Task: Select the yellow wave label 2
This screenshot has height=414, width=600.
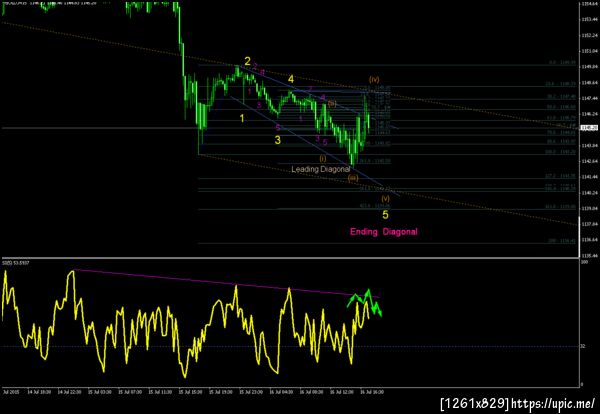Action: (x=248, y=61)
